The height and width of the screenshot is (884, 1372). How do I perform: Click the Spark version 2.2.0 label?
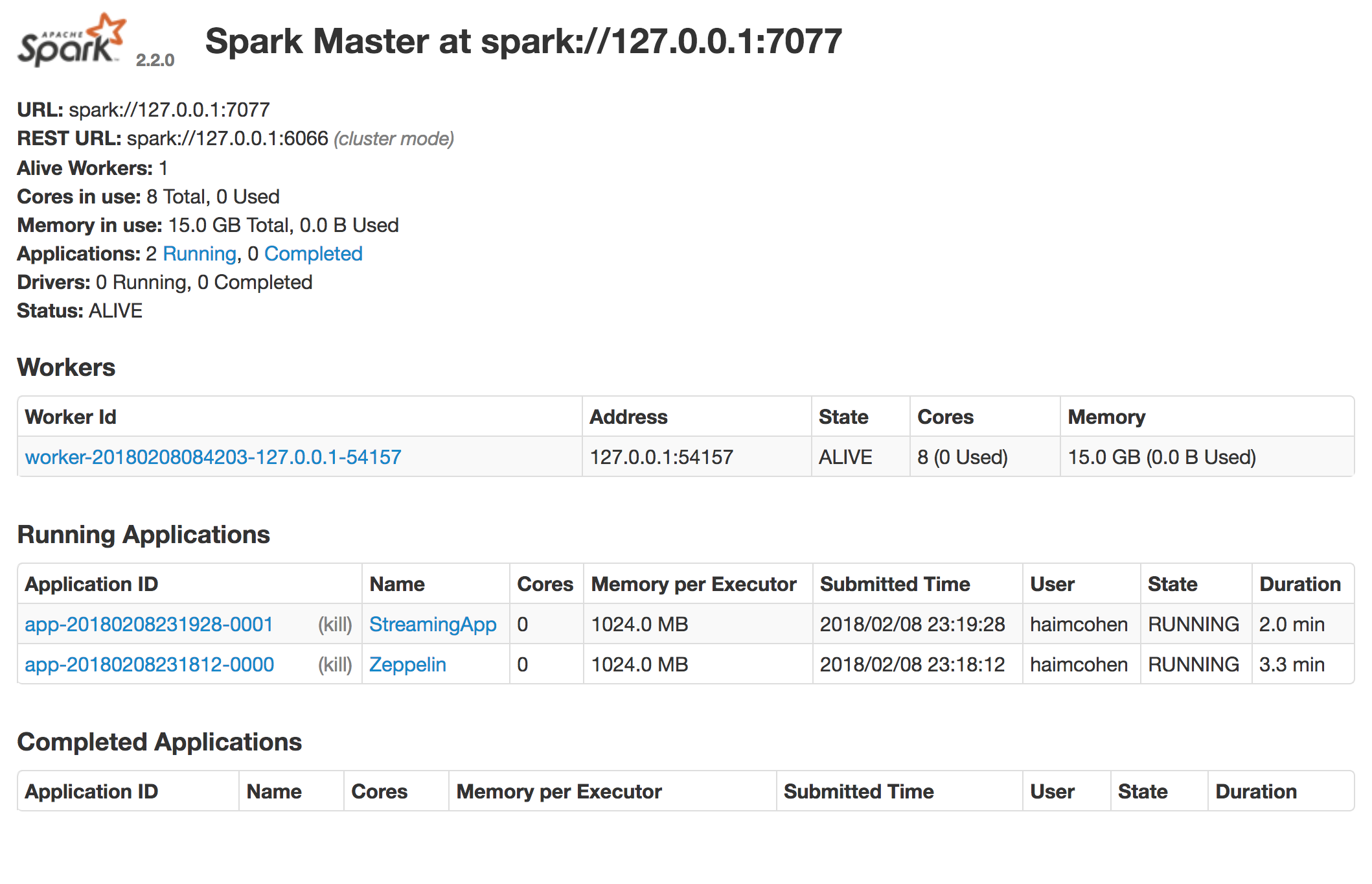coord(155,60)
